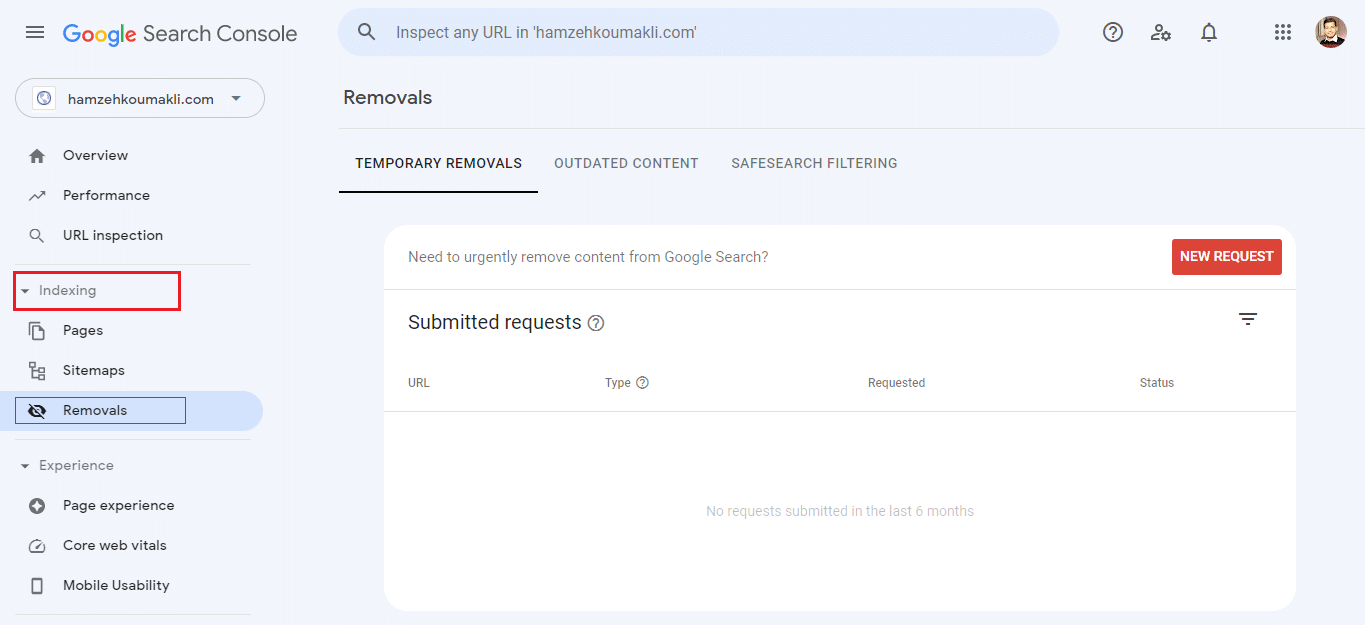
Task: Click help icon beside Submitted requests
Action: pyautogui.click(x=596, y=323)
